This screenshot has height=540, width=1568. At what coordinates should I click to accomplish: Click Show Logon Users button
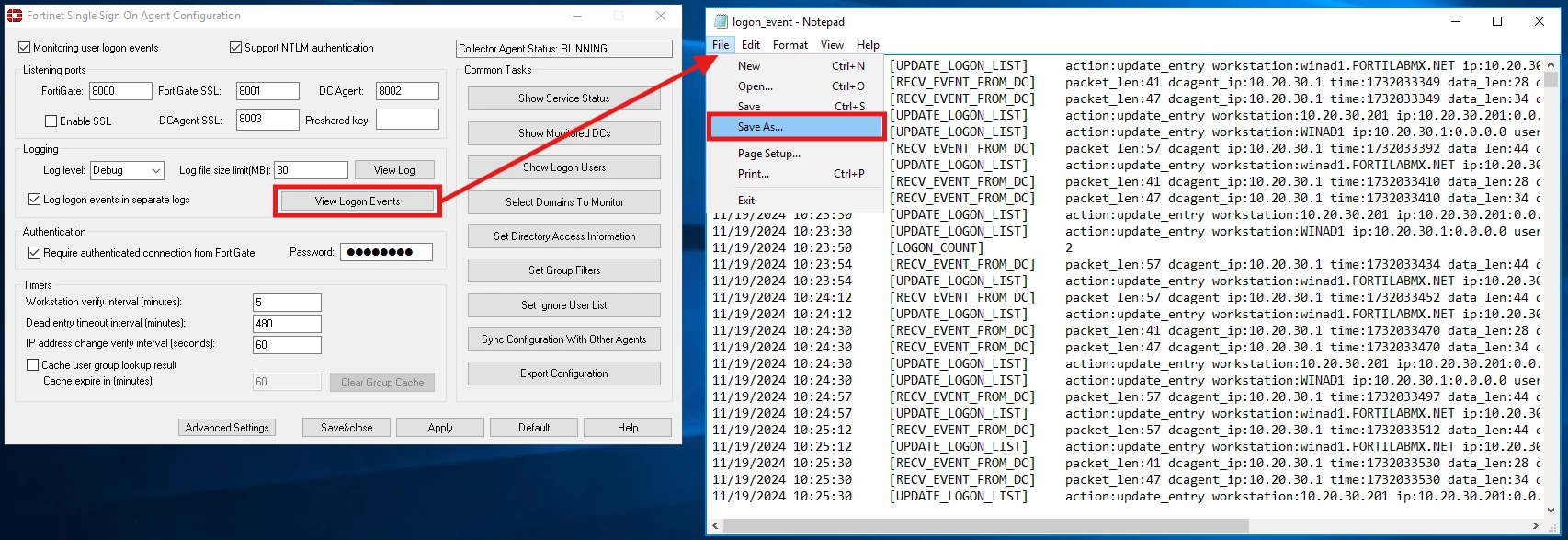(x=564, y=167)
